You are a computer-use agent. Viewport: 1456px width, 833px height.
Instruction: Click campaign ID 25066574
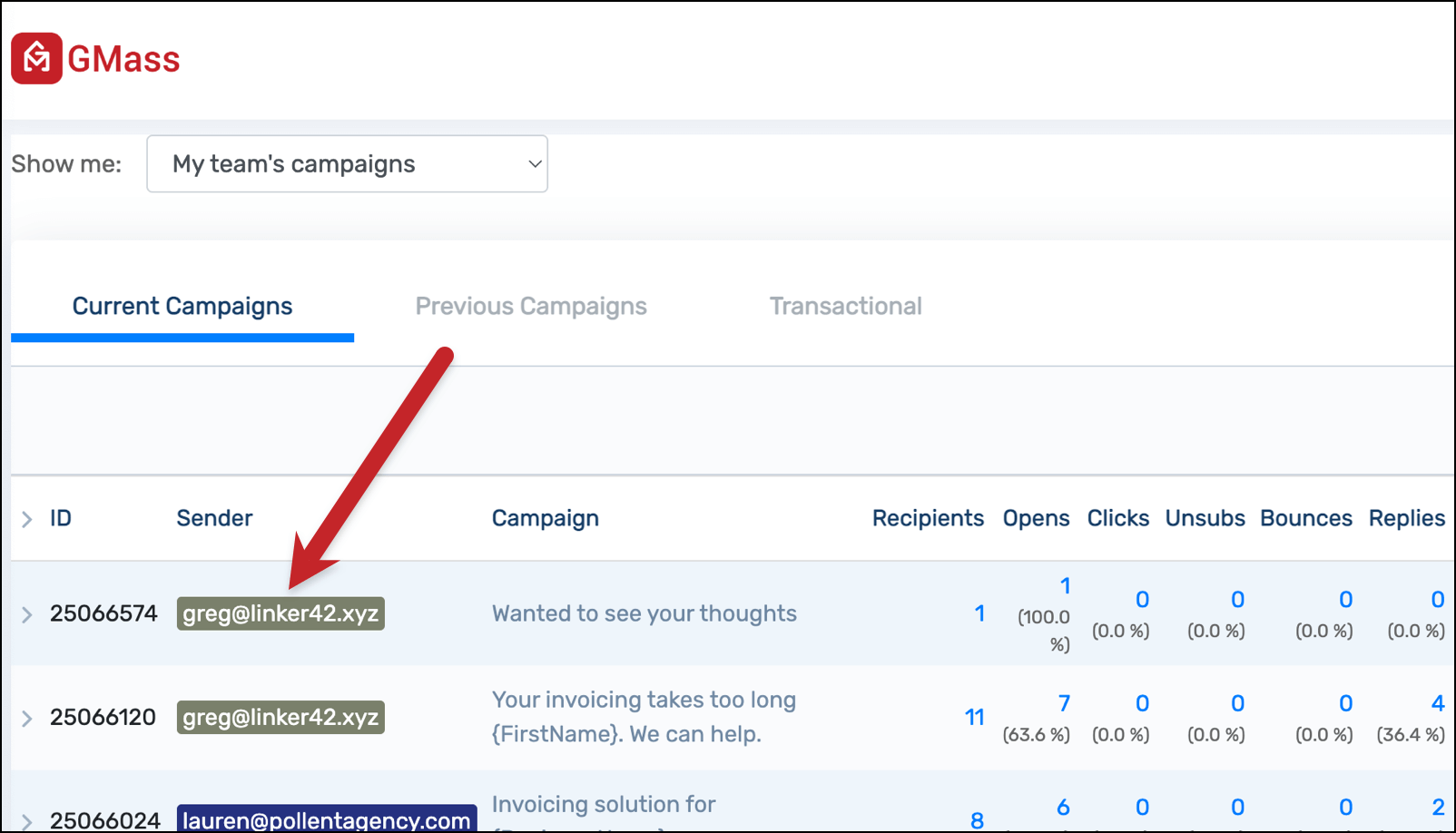[103, 613]
